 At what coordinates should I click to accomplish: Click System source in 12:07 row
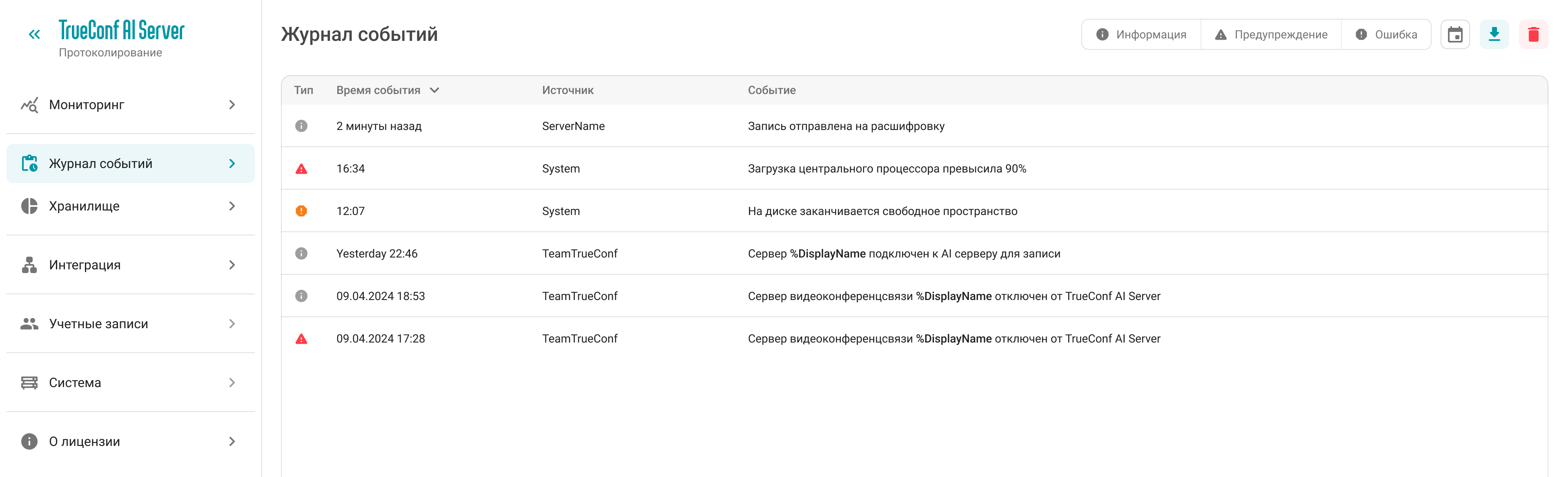point(561,211)
